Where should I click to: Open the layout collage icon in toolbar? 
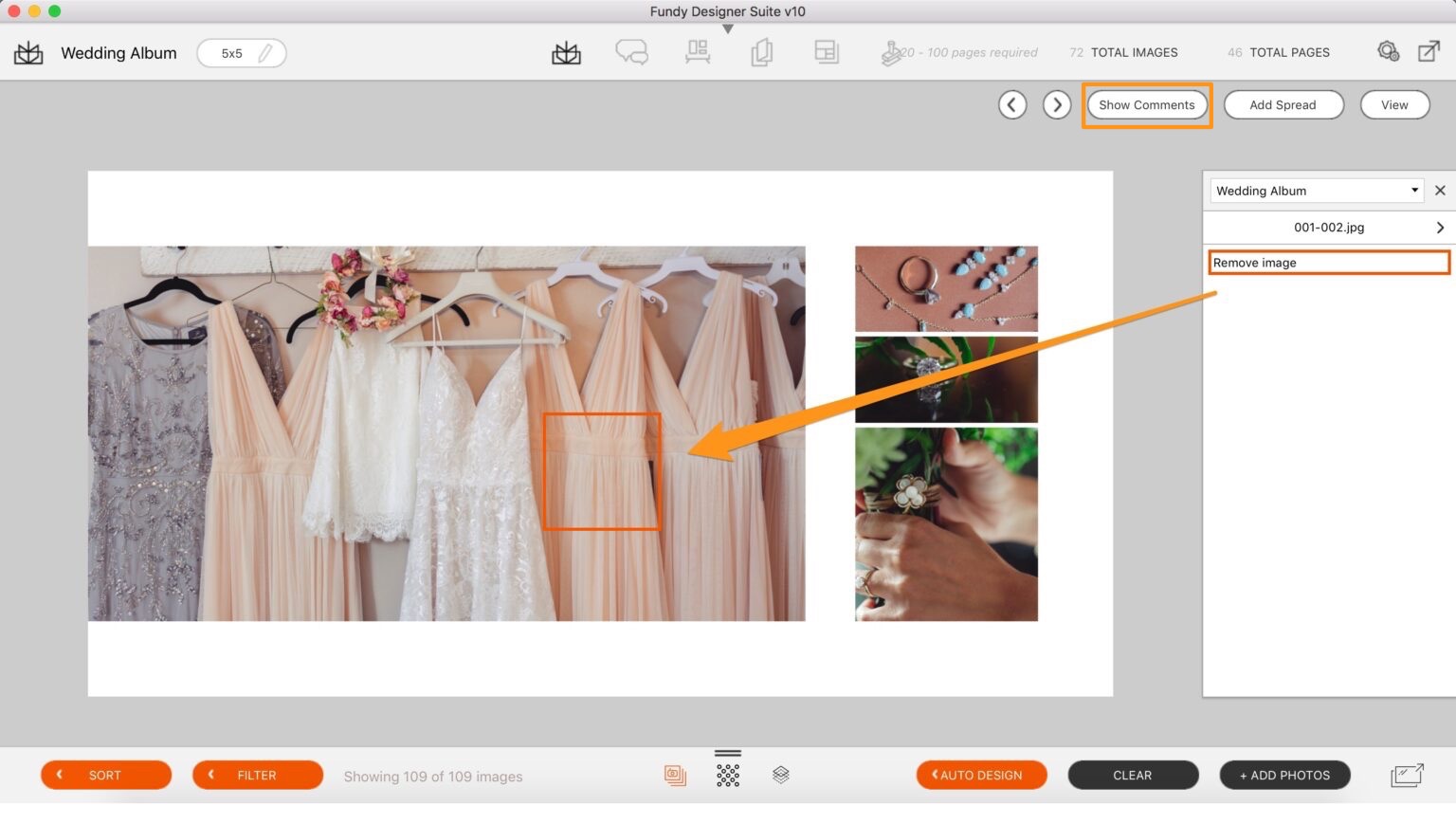pyautogui.click(x=827, y=52)
